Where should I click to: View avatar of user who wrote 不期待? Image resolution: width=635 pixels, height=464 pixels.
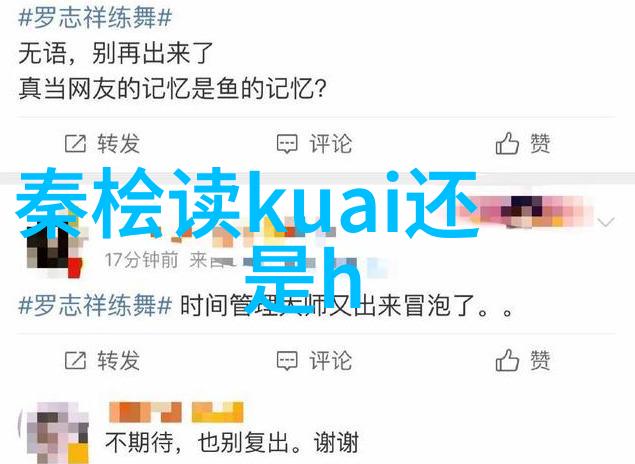pos(57,432)
